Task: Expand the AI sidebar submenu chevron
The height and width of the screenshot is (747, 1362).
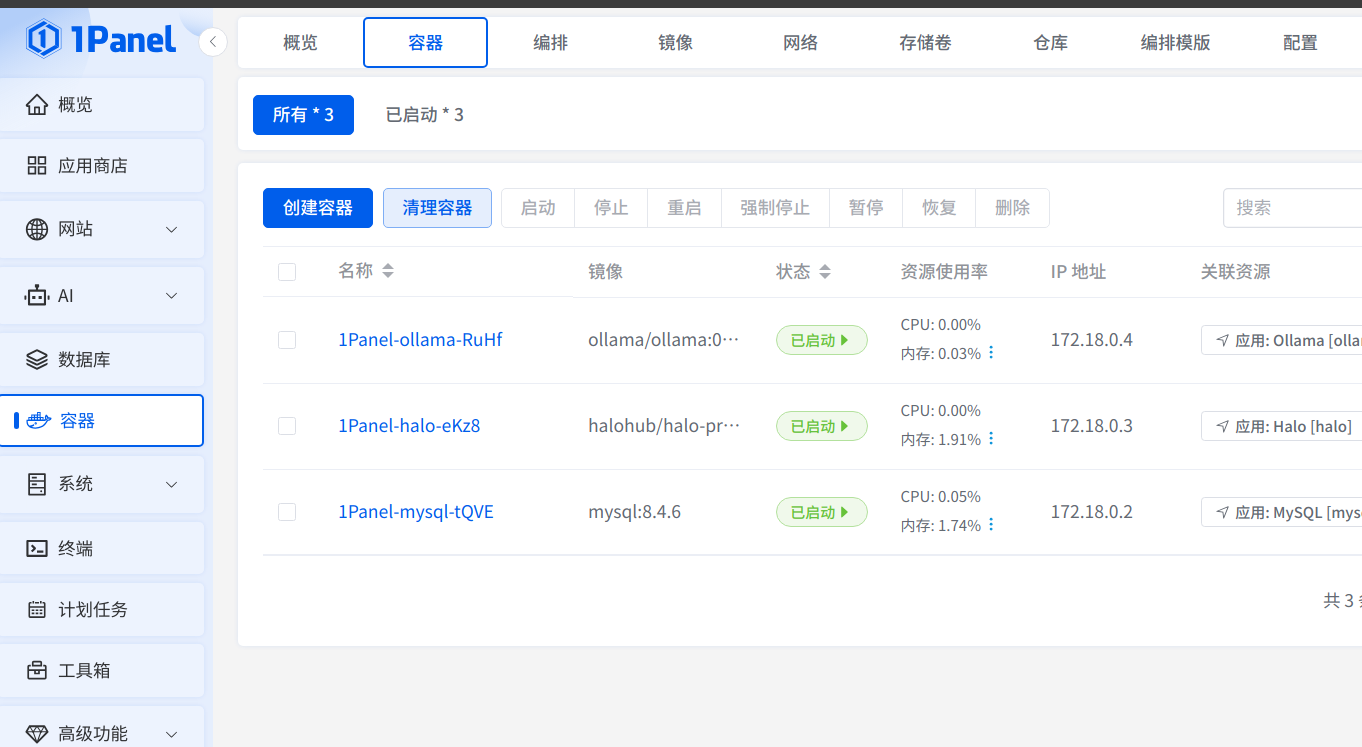Action: (172, 296)
